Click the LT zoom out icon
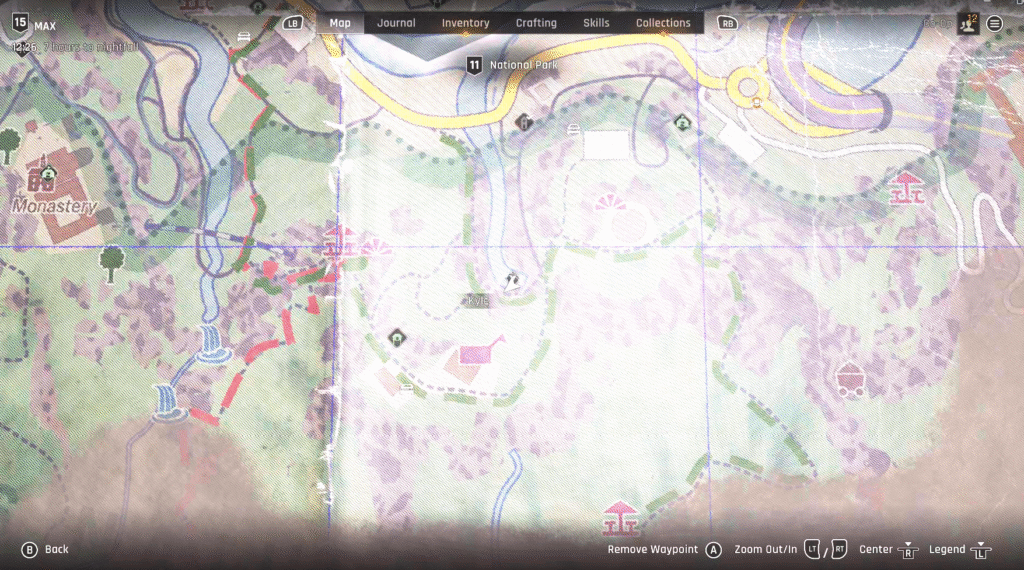 pos(813,548)
